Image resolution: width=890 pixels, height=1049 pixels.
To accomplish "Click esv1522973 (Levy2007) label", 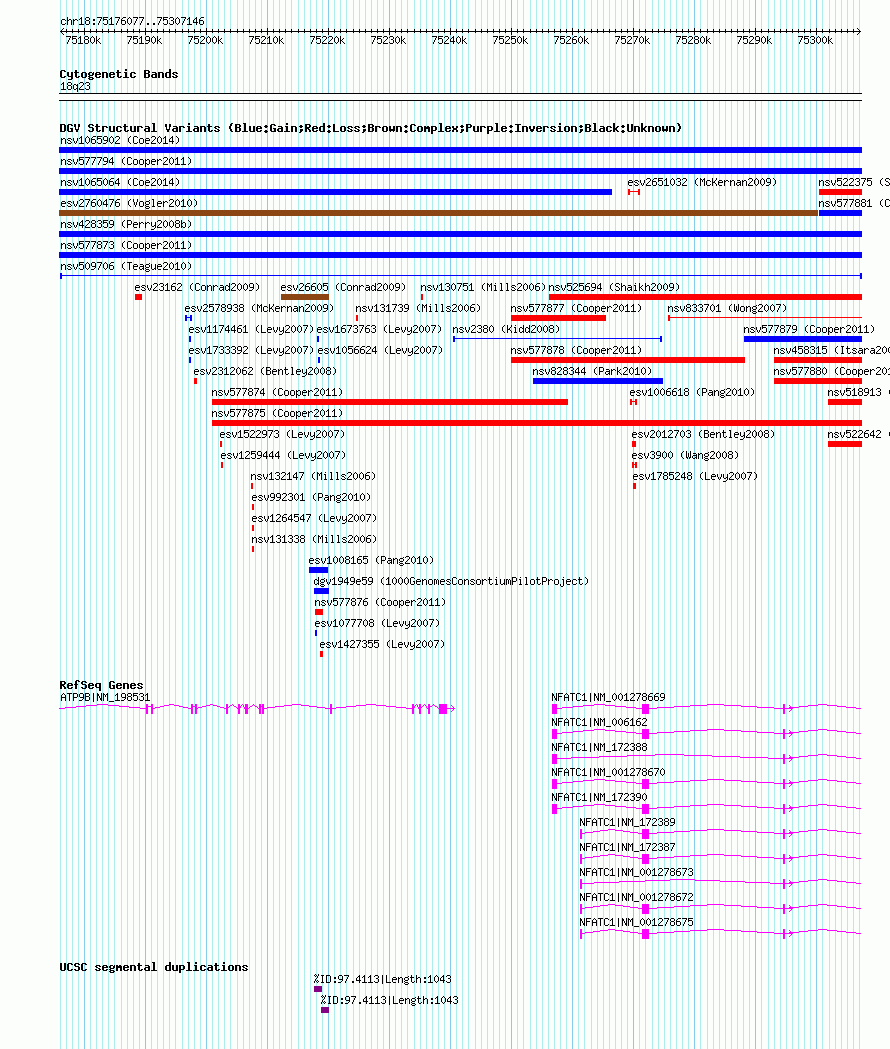I will coord(282,434).
